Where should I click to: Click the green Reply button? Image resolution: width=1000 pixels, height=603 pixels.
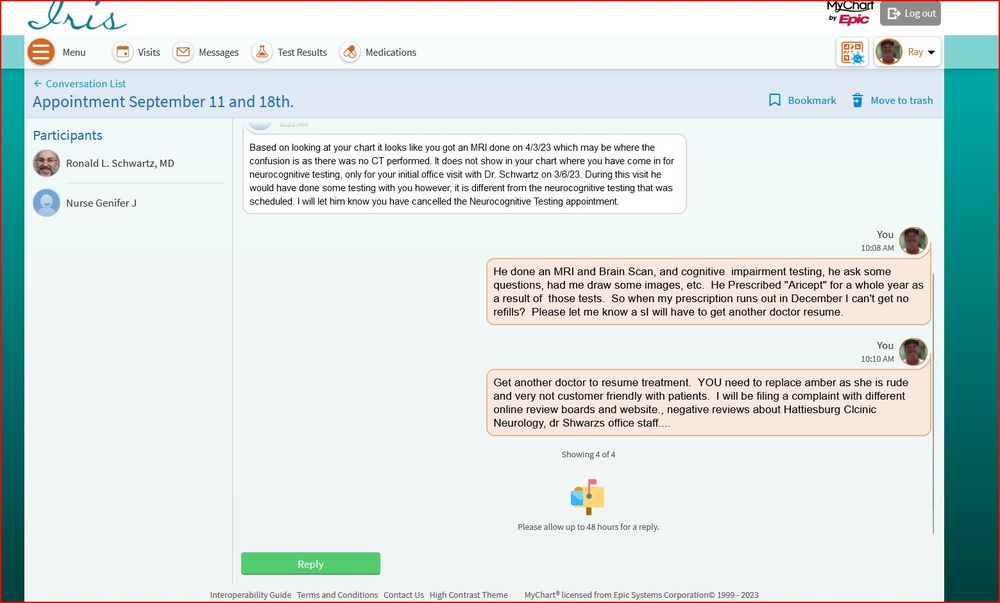310,564
